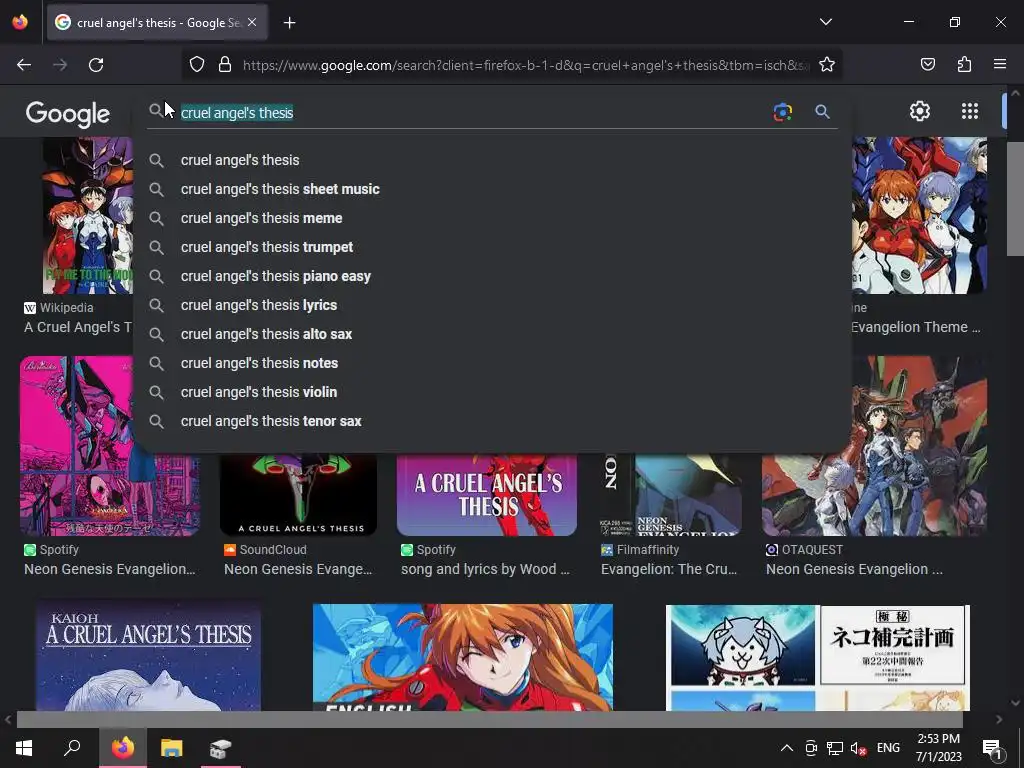Screen dimensions: 1024x768
Task: Open the SoundCloud Neon Genesis Evange... link
Action: (298, 569)
